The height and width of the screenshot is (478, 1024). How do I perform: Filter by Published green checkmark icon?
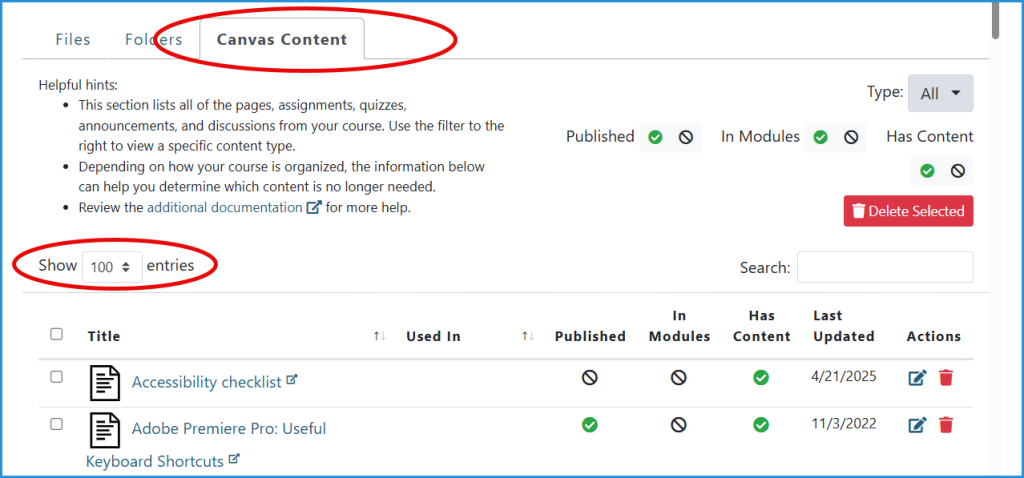(655, 137)
